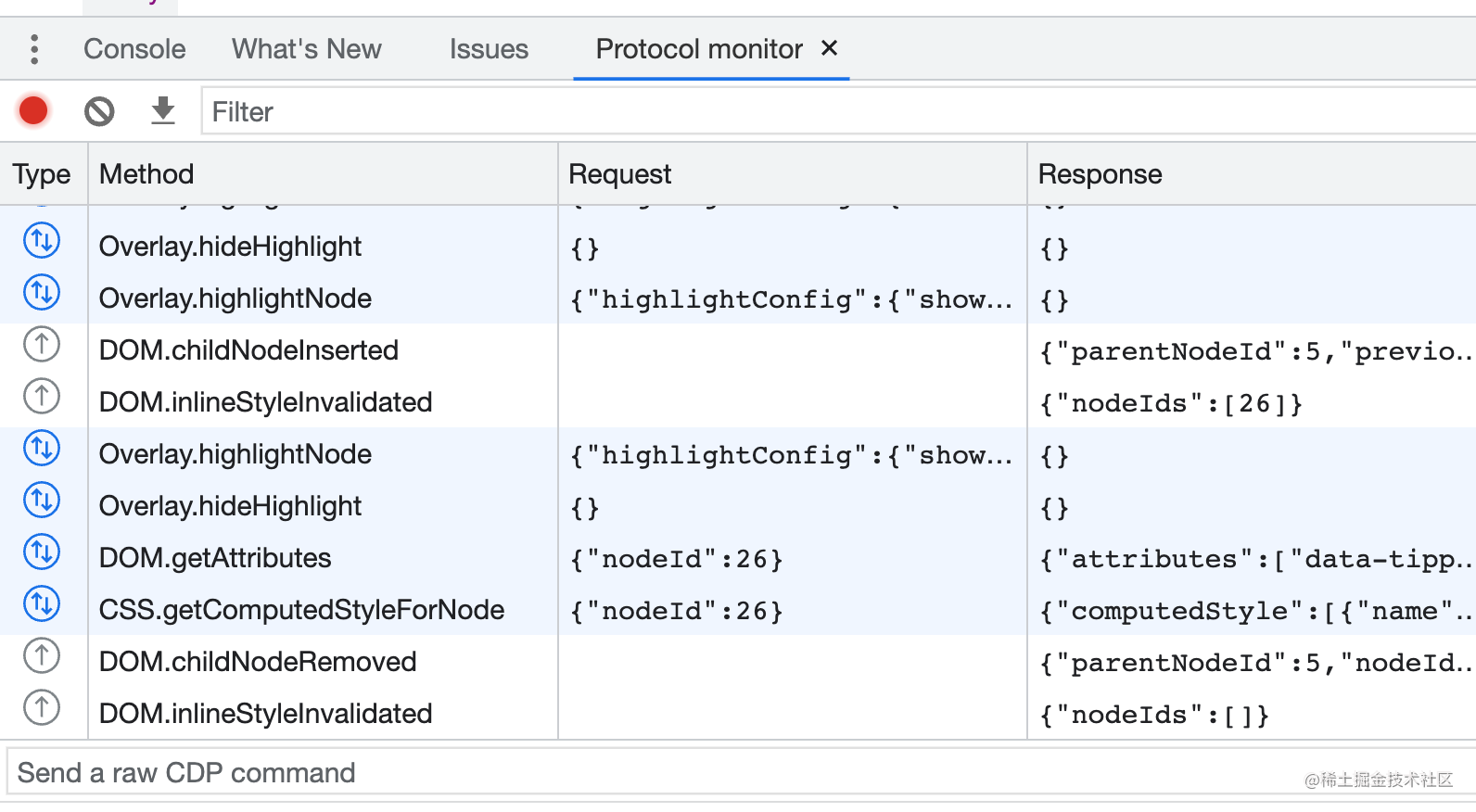Click the DOM.getAttributes request-response icon

point(42,552)
